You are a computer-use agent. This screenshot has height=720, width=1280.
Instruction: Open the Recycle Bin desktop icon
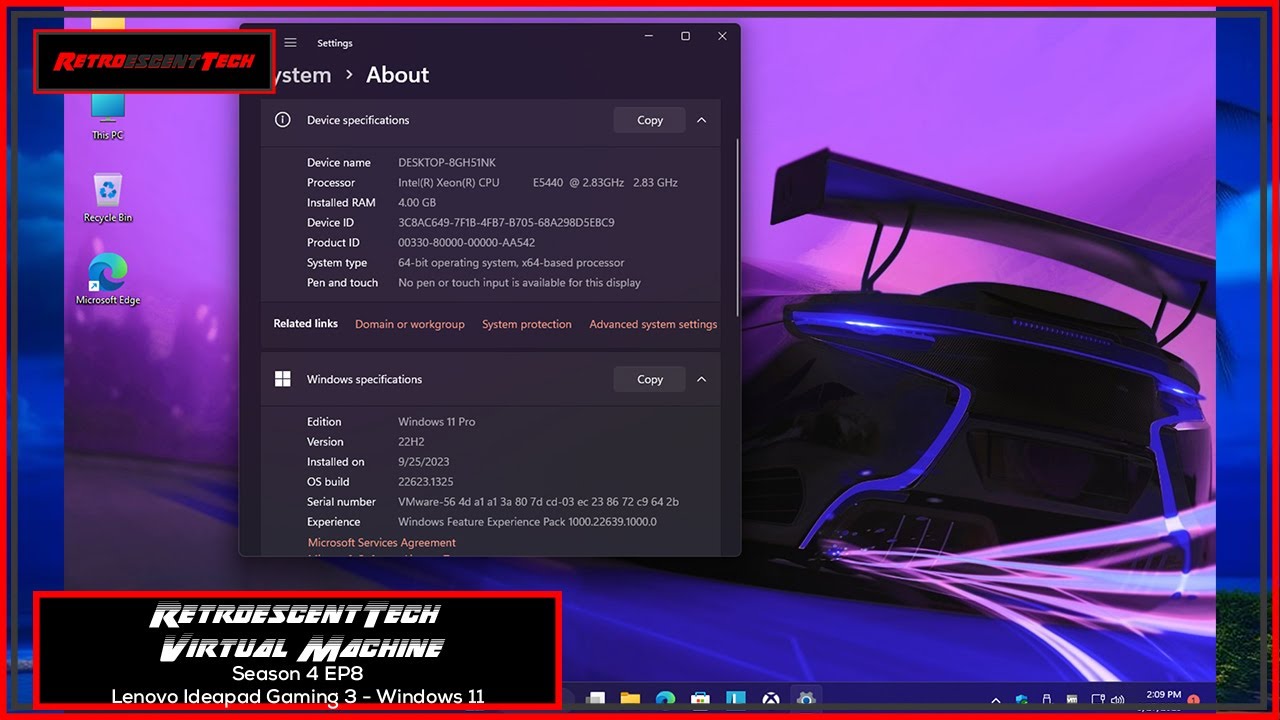[x=108, y=198]
